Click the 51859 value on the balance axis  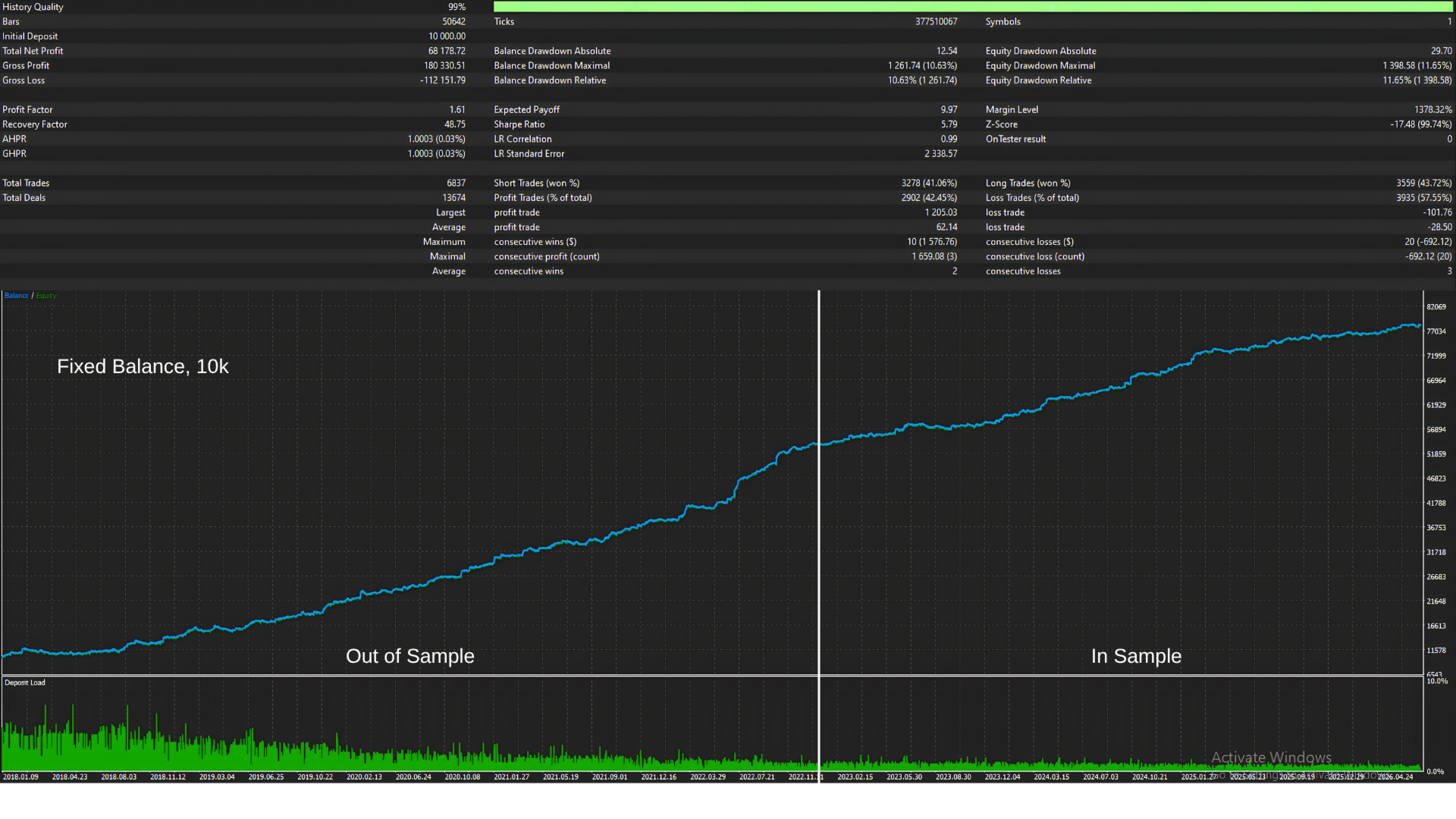1436,454
